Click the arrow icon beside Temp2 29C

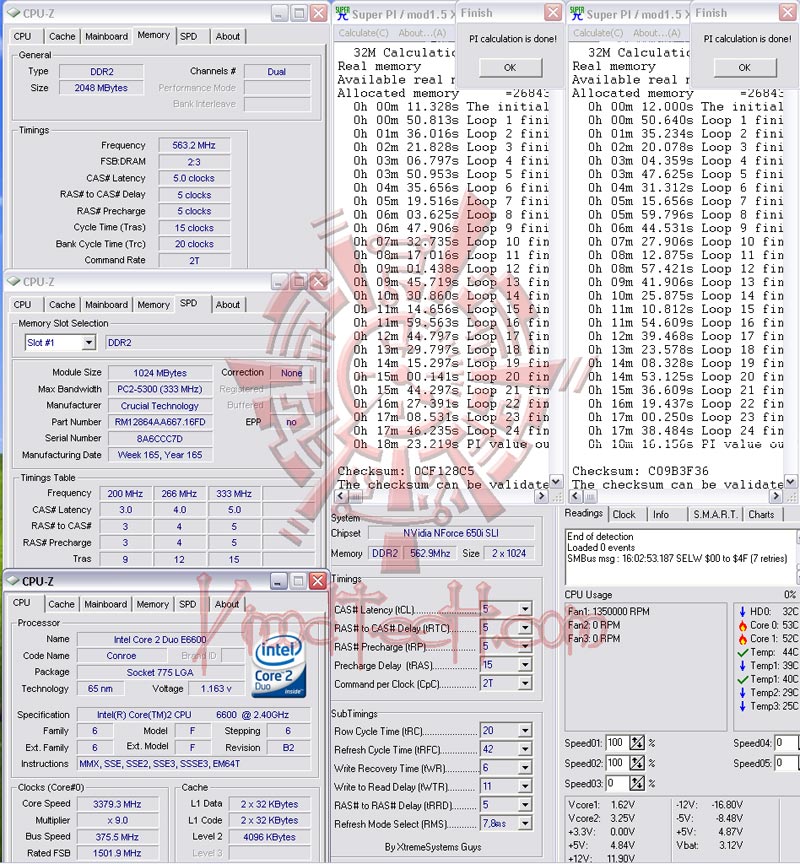742,693
